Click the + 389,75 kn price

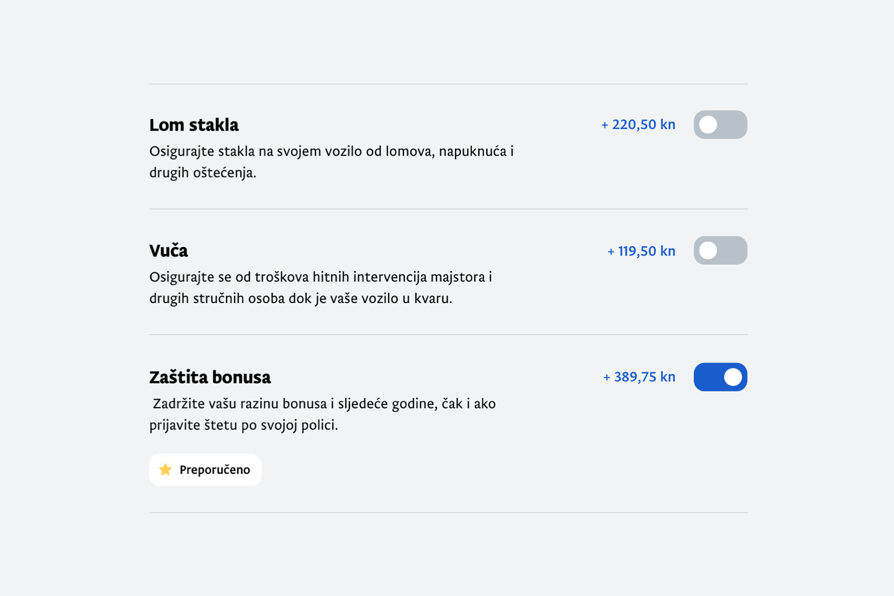point(639,377)
